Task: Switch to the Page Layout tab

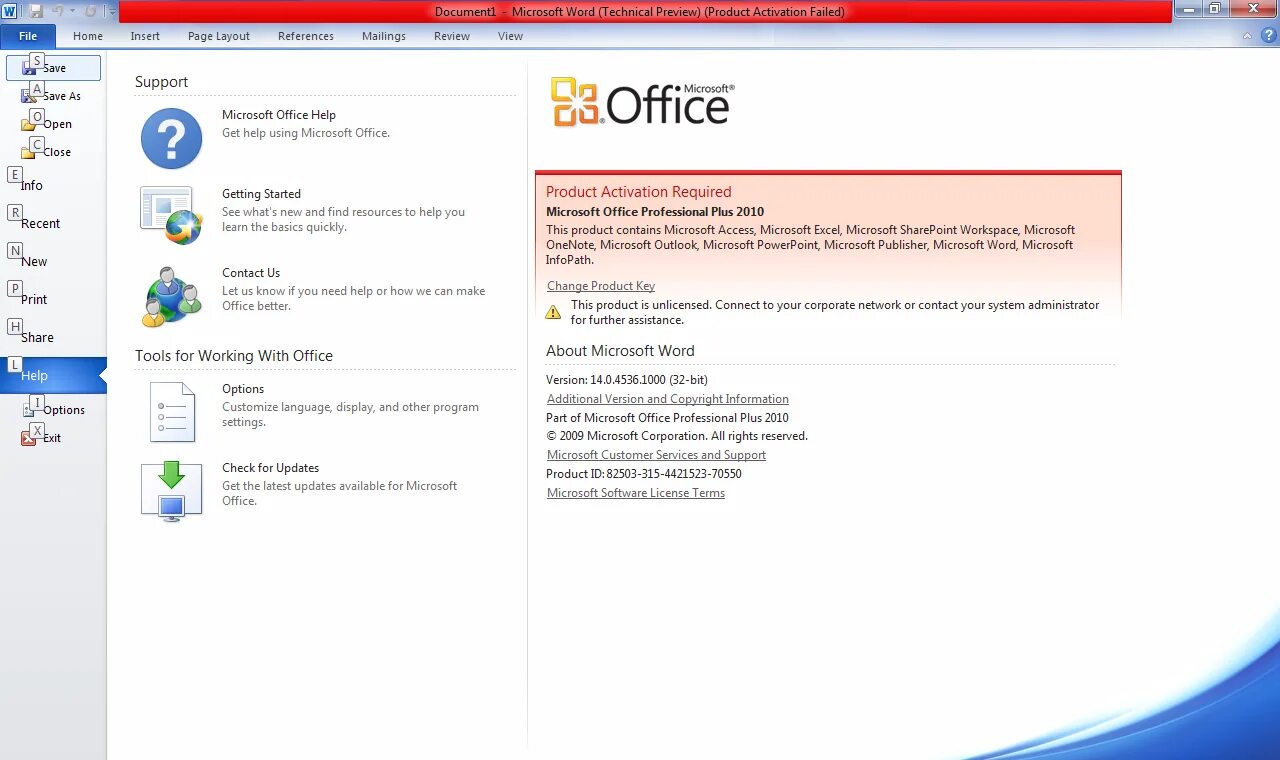Action: coord(219,36)
